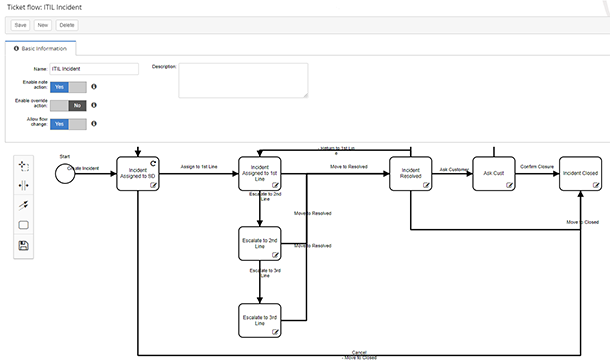The image size is (610, 363).
Task: Select the move/selection tool in diagram toolbar
Action: click(x=23, y=166)
